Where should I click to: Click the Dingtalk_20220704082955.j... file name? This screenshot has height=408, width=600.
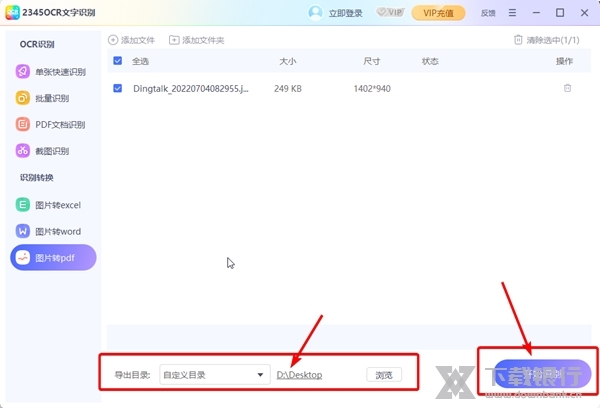(191, 89)
